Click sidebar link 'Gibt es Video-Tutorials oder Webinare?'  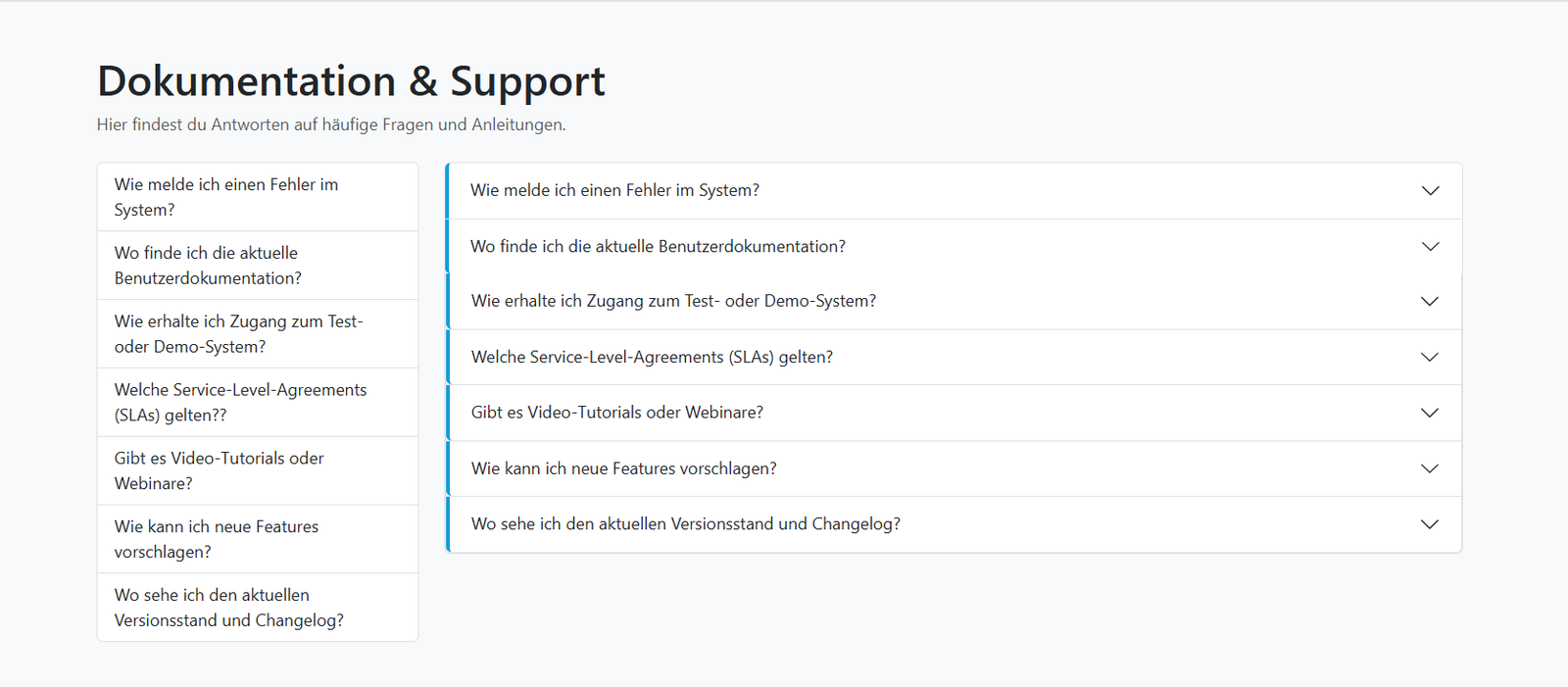[219, 471]
